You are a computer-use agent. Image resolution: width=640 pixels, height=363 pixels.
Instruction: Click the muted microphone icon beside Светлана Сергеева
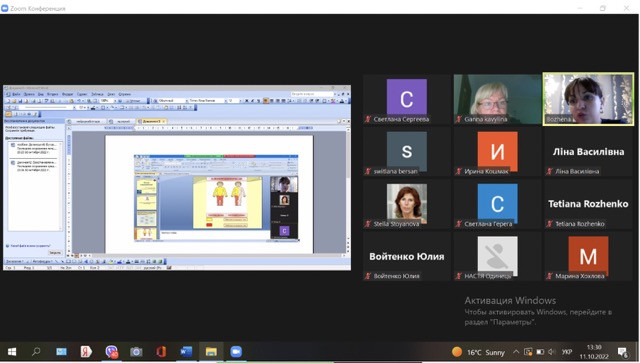tap(368, 119)
